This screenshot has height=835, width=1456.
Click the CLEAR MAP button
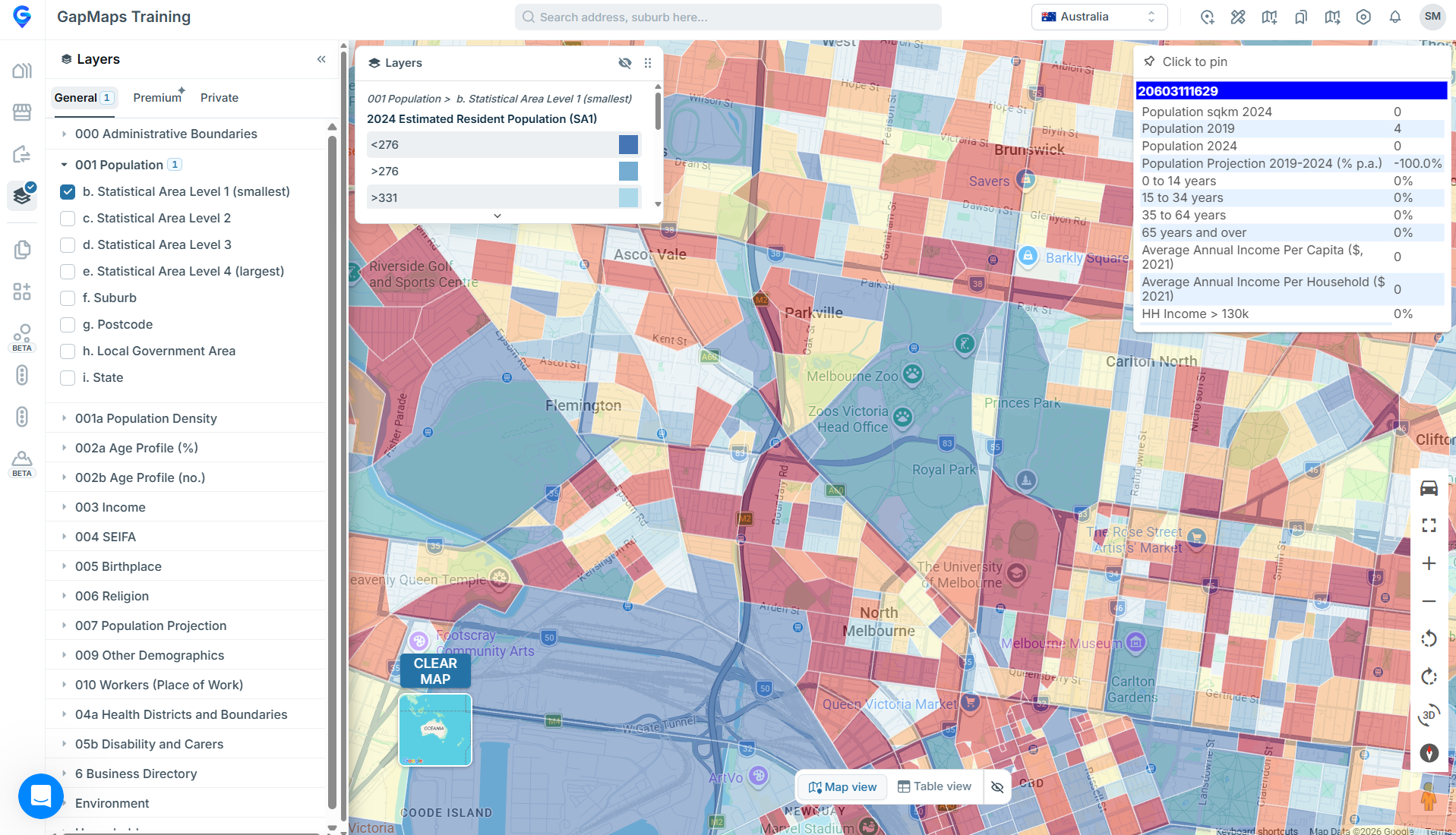tap(435, 671)
